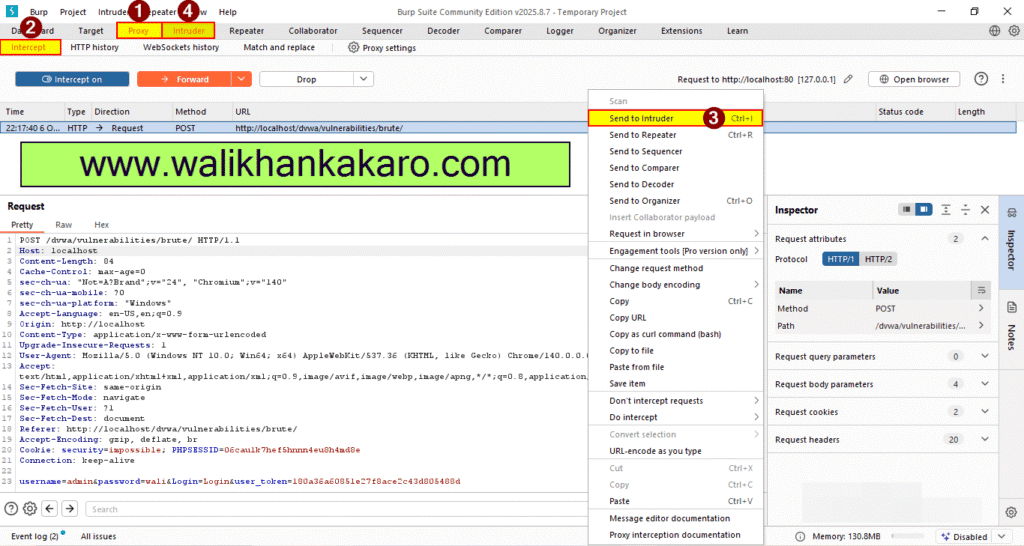The width and height of the screenshot is (1024, 546).
Task: Open Event log (2) in status bar
Action: (x=35, y=536)
